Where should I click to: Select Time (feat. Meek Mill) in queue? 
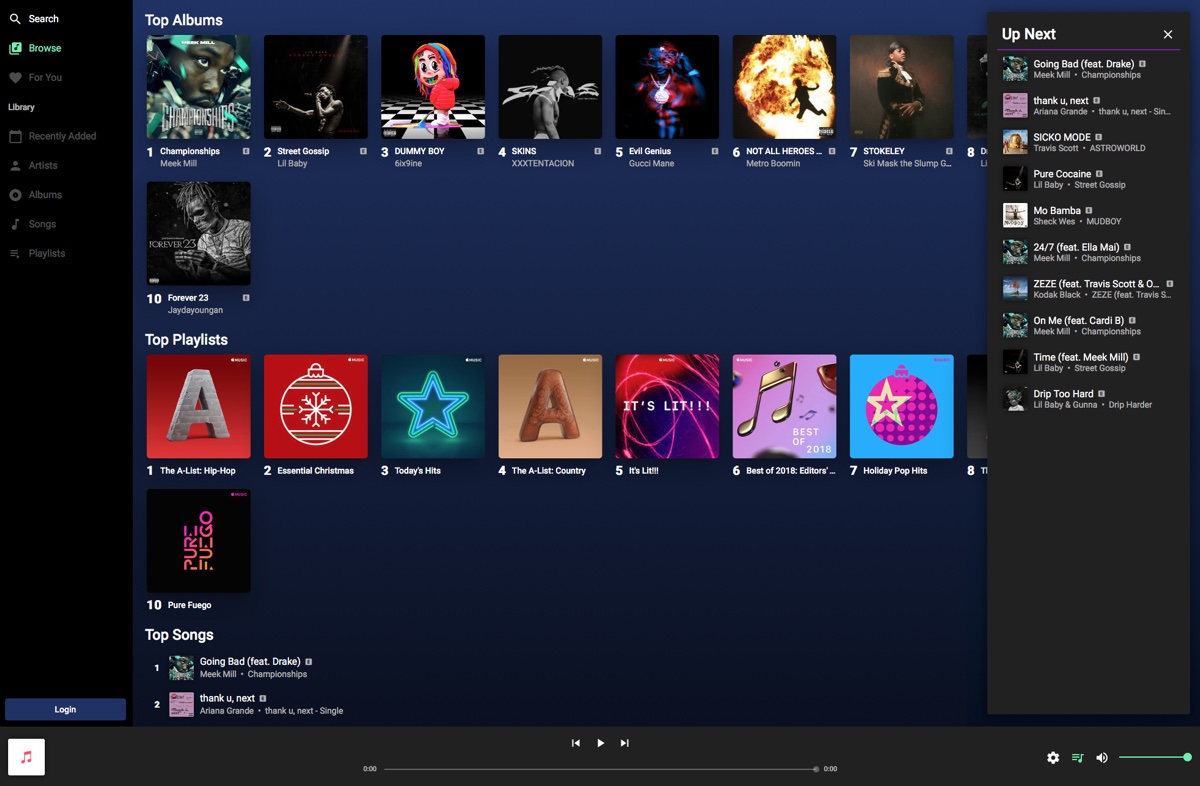pyautogui.click(x=1088, y=362)
